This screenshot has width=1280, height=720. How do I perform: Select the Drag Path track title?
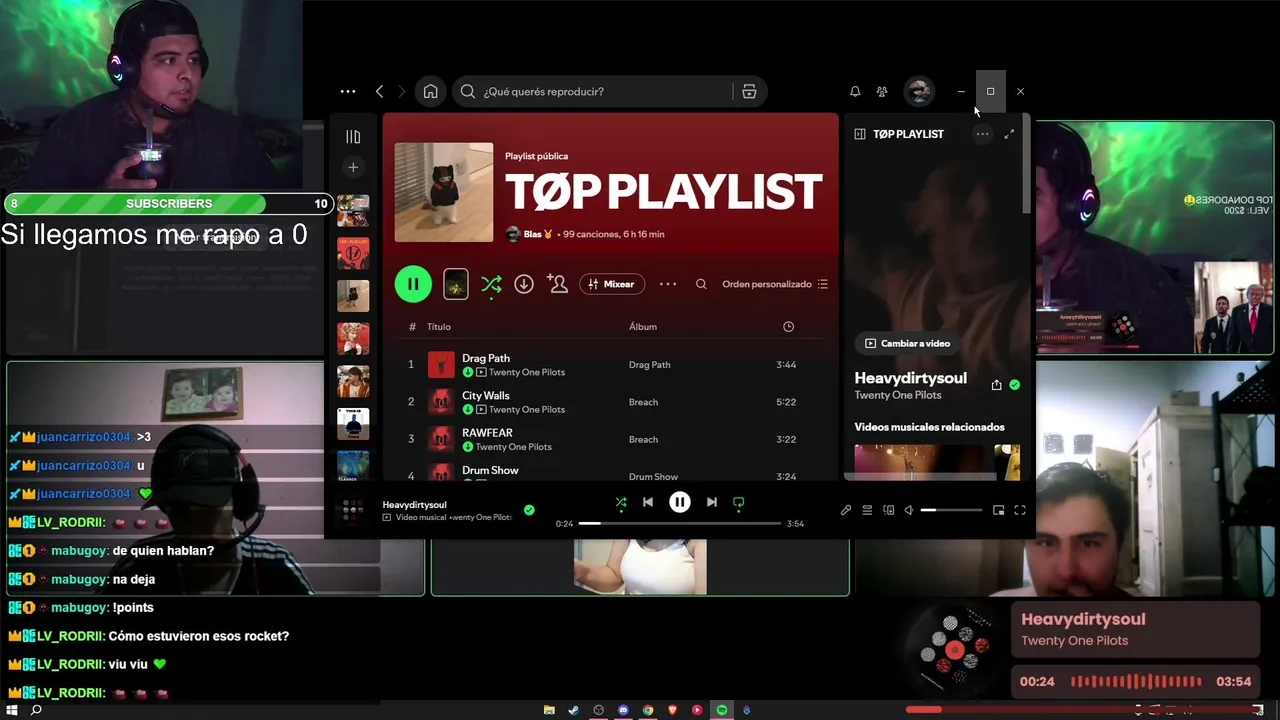486,358
